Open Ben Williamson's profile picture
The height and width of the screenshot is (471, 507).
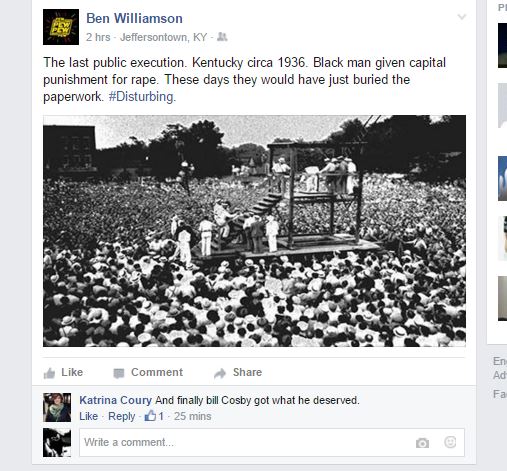pyautogui.click(x=61, y=27)
